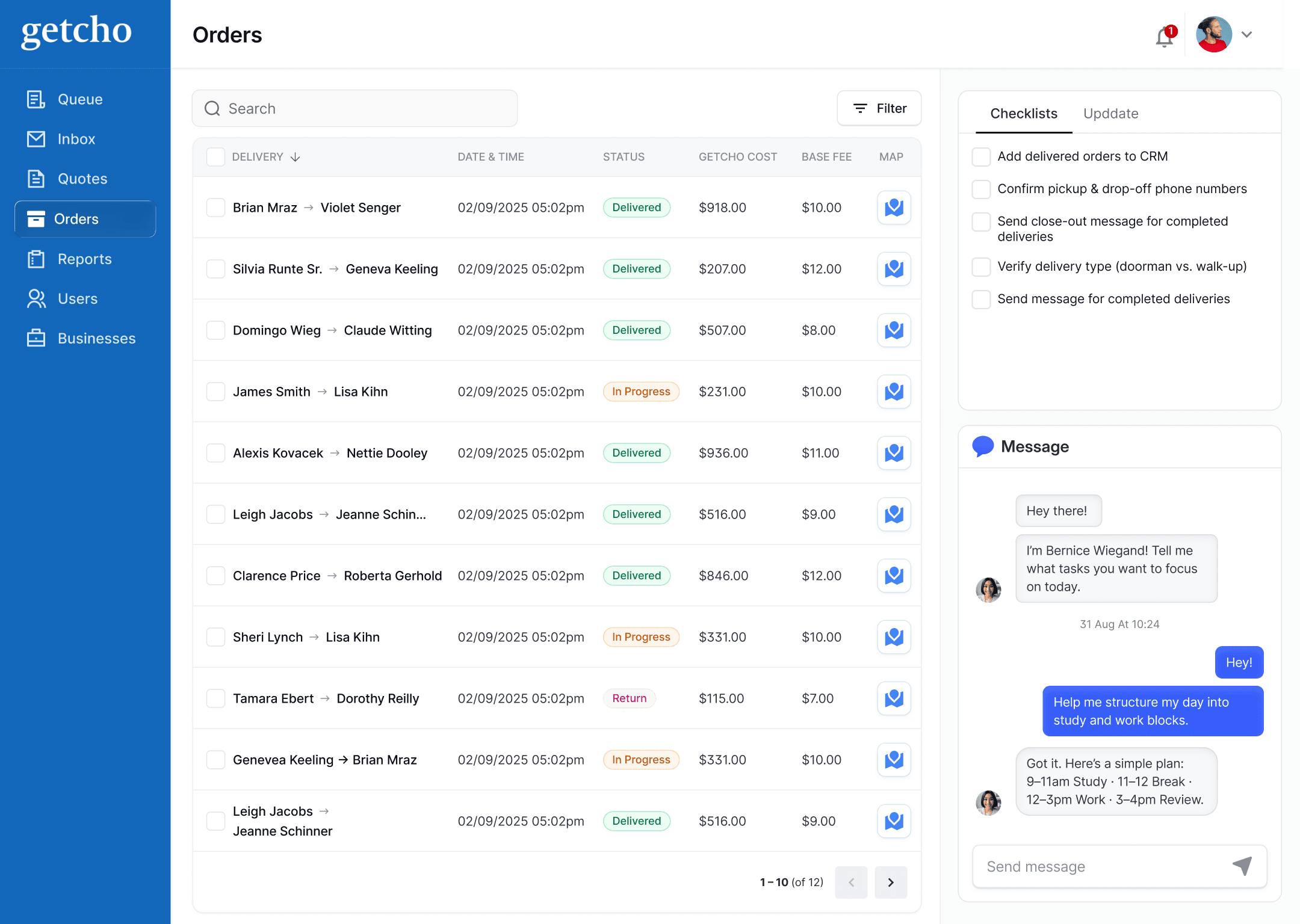Navigate to Businesses section
This screenshot has width=1300, height=924.
pyautogui.click(x=96, y=338)
